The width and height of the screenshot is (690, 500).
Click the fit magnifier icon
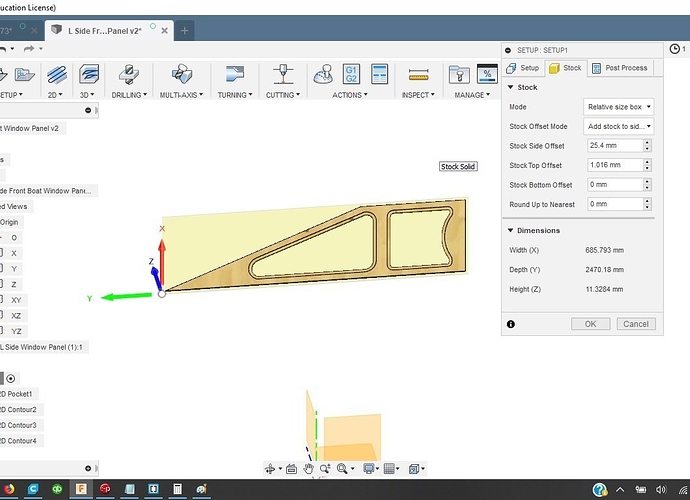(x=342, y=469)
